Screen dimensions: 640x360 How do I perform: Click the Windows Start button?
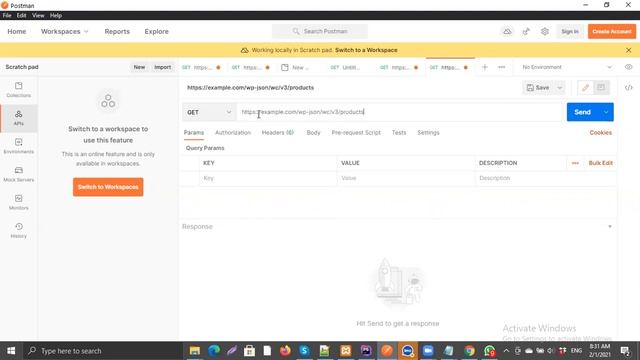pyautogui.click(x=11, y=351)
